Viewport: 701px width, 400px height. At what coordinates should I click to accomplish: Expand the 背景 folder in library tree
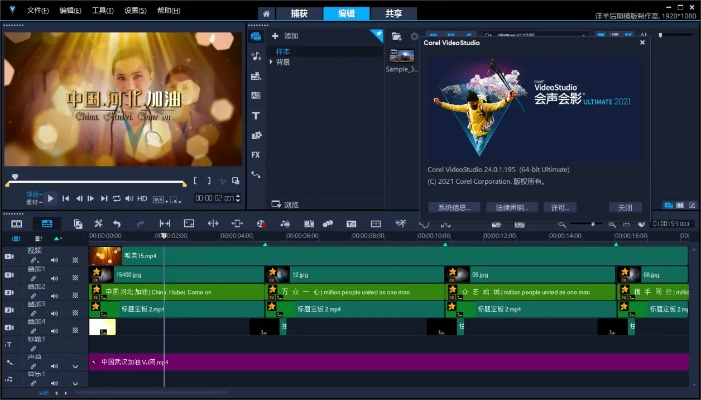click(271, 61)
